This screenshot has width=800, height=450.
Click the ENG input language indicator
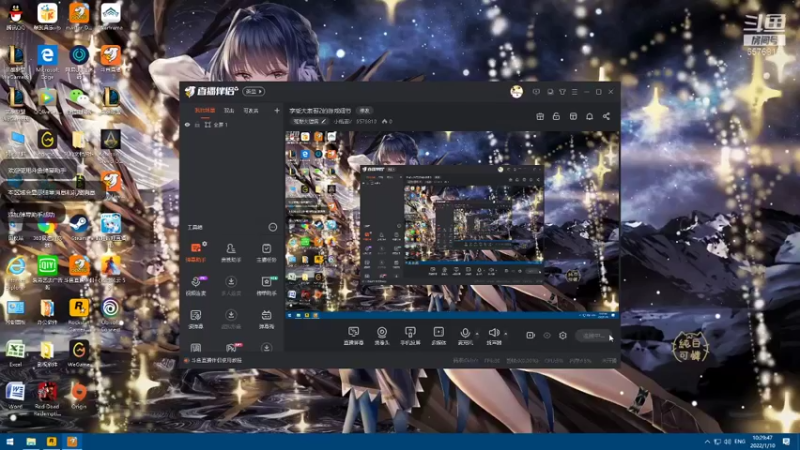(x=740, y=441)
